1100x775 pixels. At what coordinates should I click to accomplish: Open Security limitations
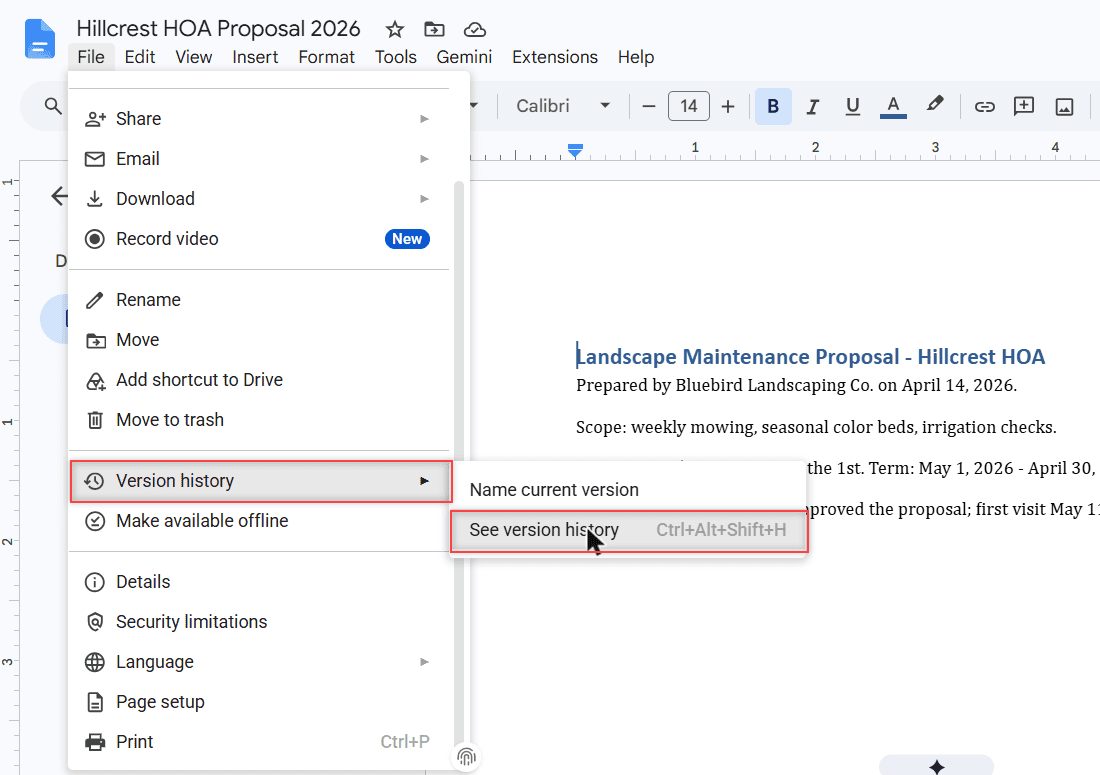pyautogui.click(x=260, y=621)
